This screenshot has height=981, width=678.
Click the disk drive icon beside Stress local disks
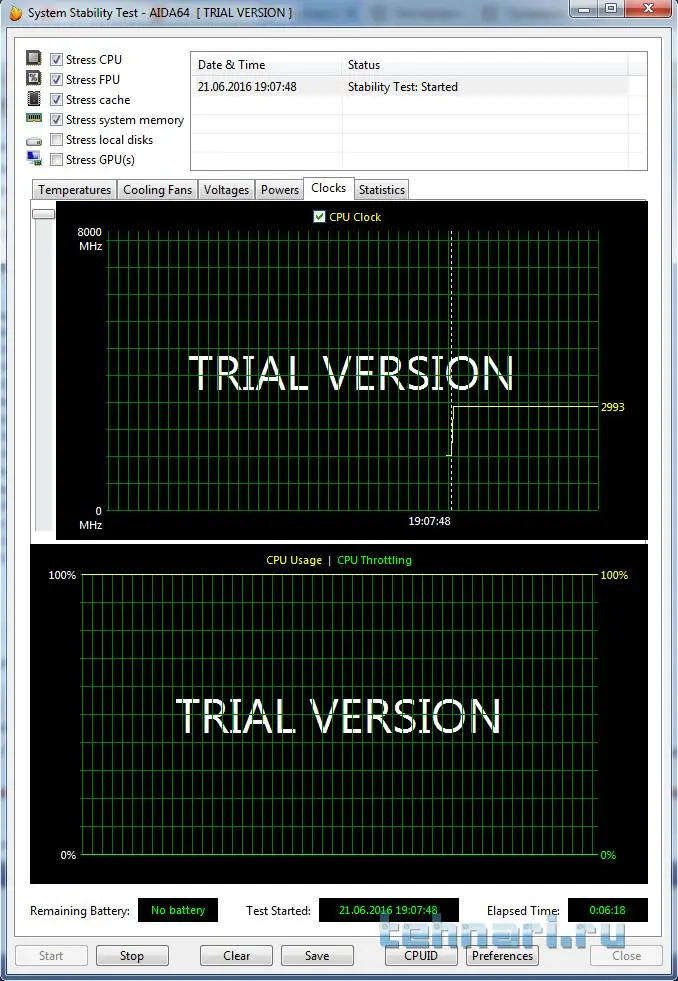[34, 141]
